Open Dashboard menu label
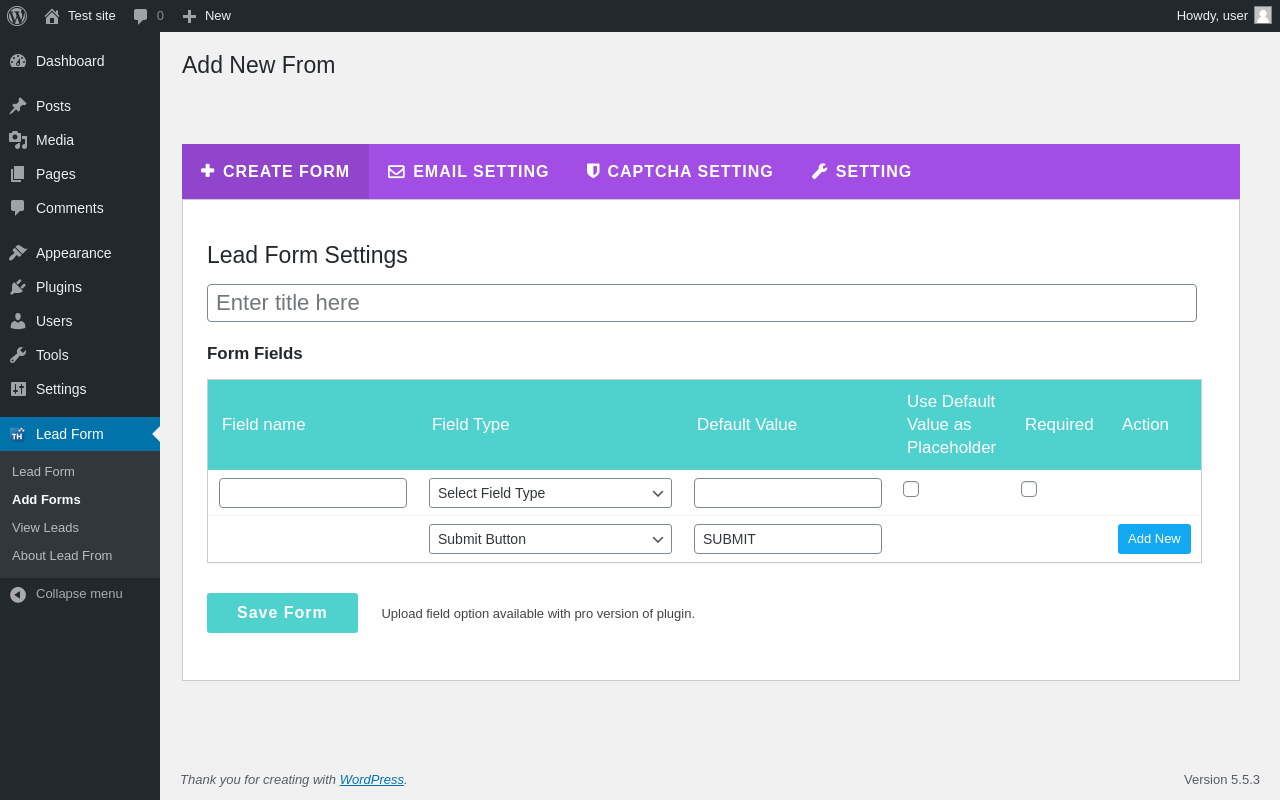The image size is (1280, 800). coord(70,61)
